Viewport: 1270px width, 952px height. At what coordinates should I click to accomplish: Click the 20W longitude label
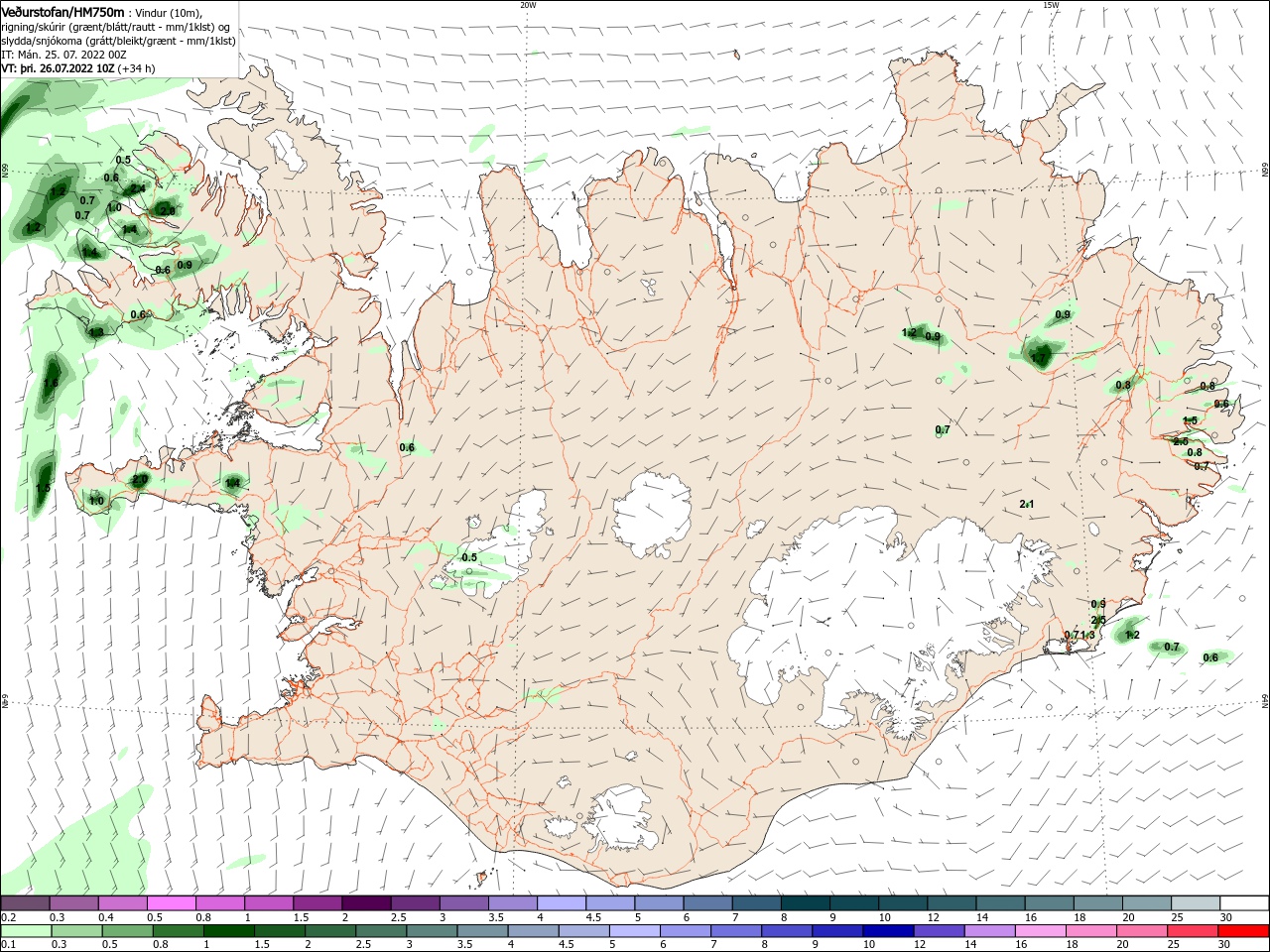pyautogui.click(x=528, y=5)
